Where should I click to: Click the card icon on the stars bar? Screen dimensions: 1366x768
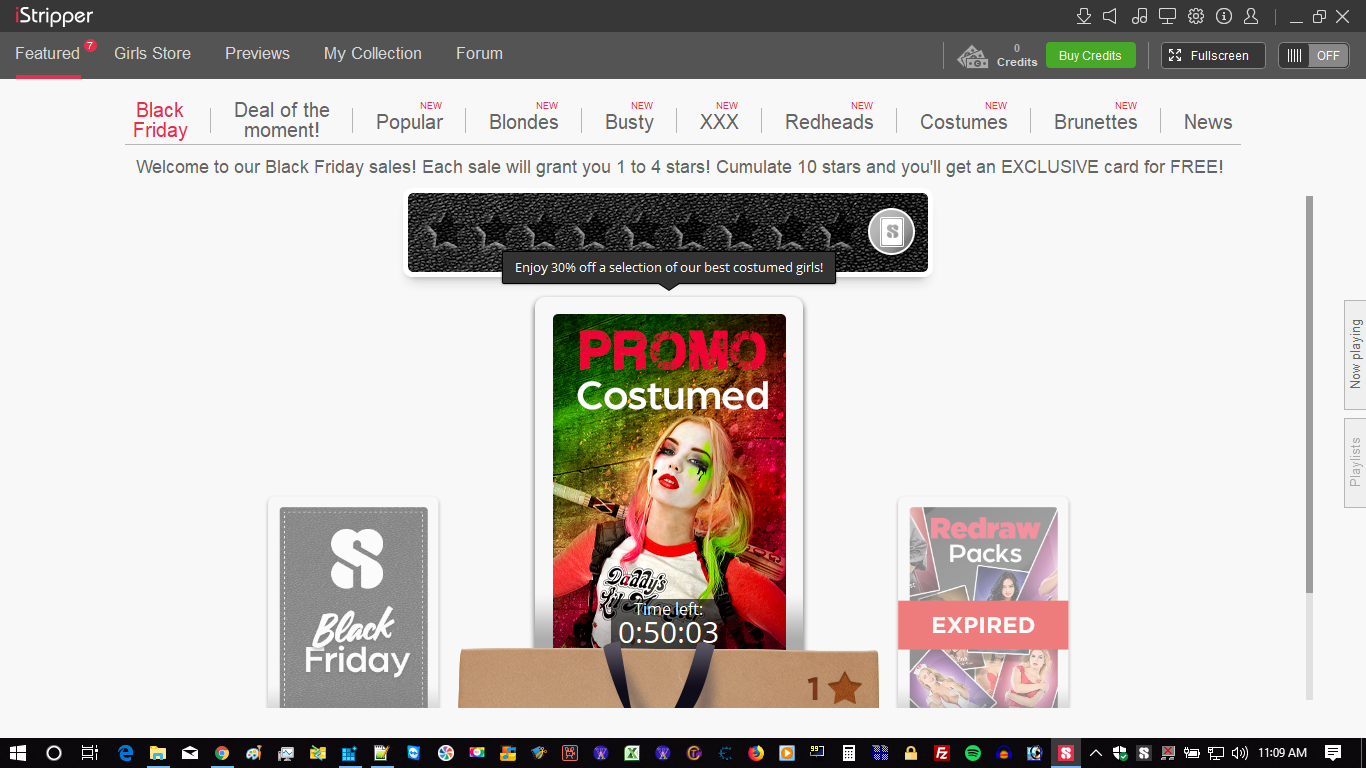(x=891, y=233)
